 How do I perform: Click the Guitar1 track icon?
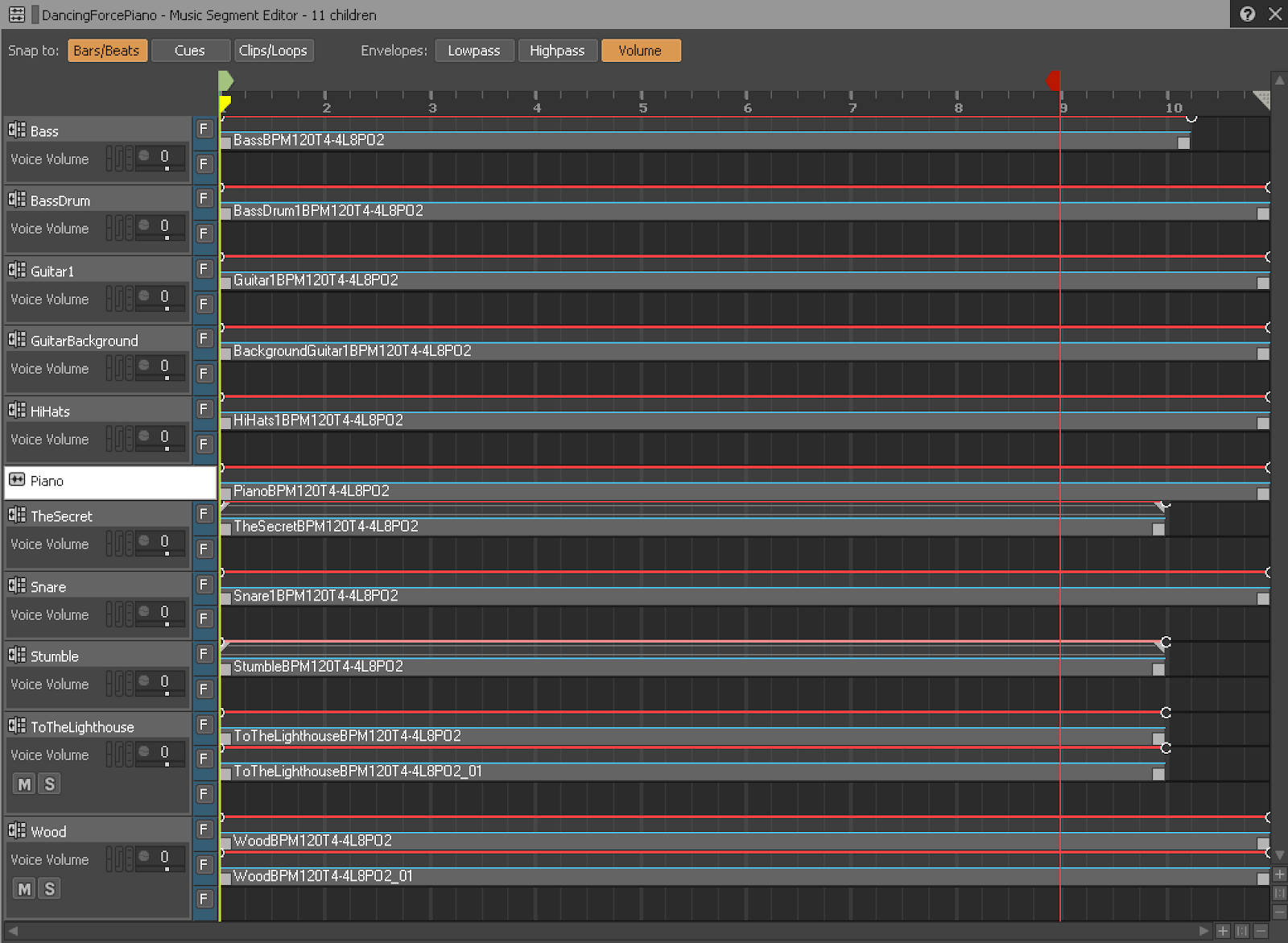17,270
